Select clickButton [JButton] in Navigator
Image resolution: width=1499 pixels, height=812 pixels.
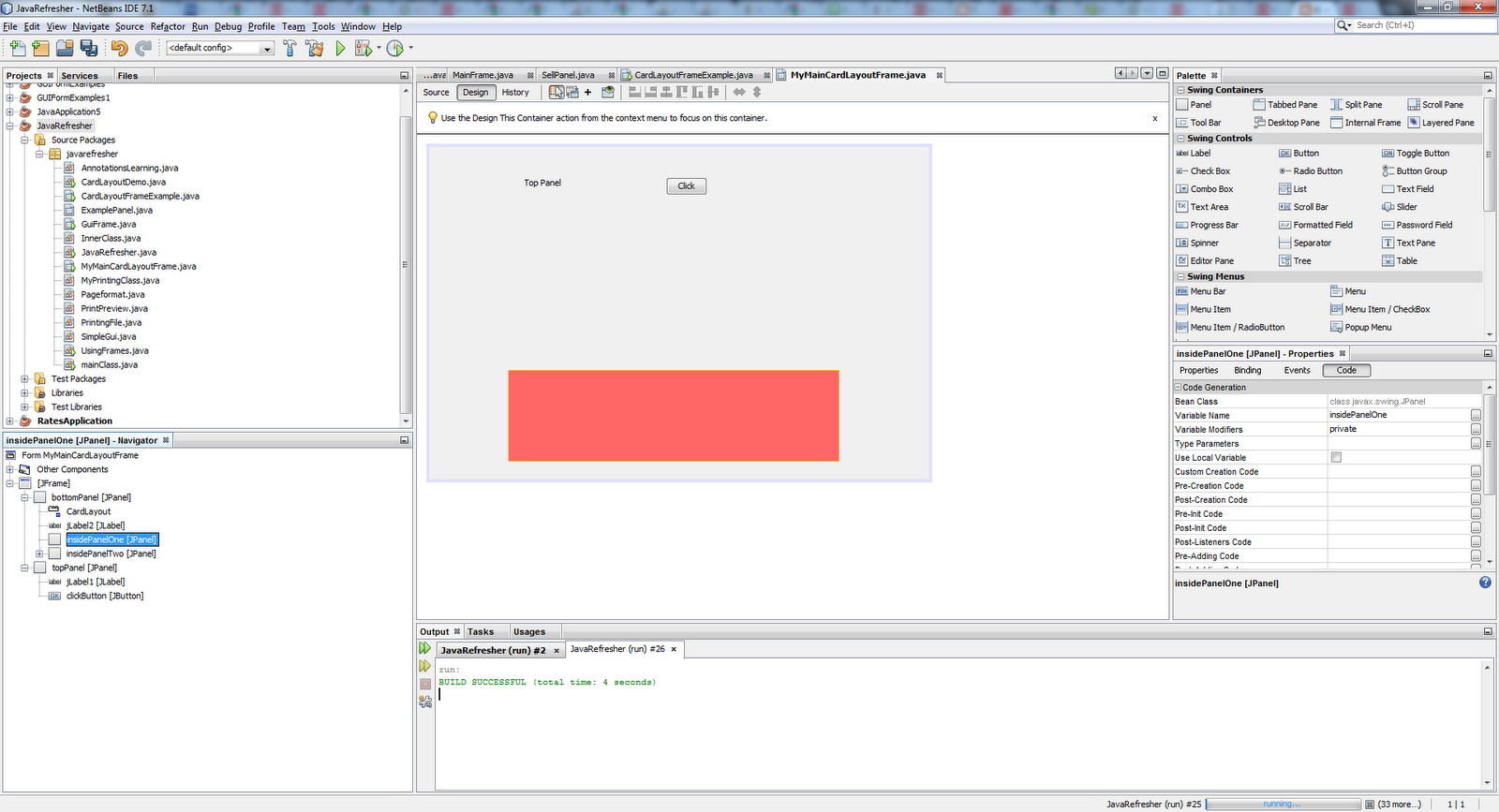coord(105,597)
